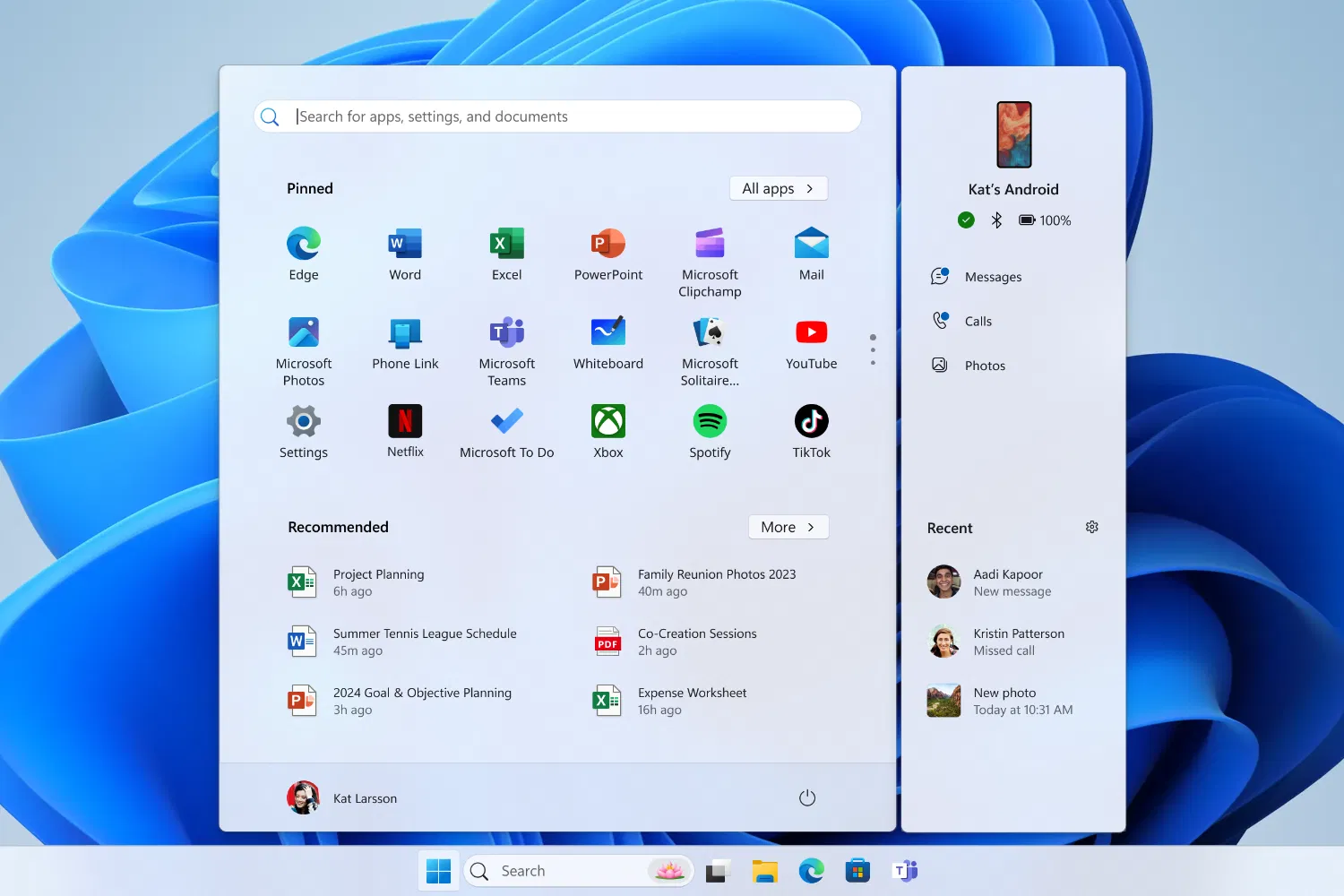The image size is (1344, 896).
Task: View Kristin Patterson missed call
Action: coord(995,642)
